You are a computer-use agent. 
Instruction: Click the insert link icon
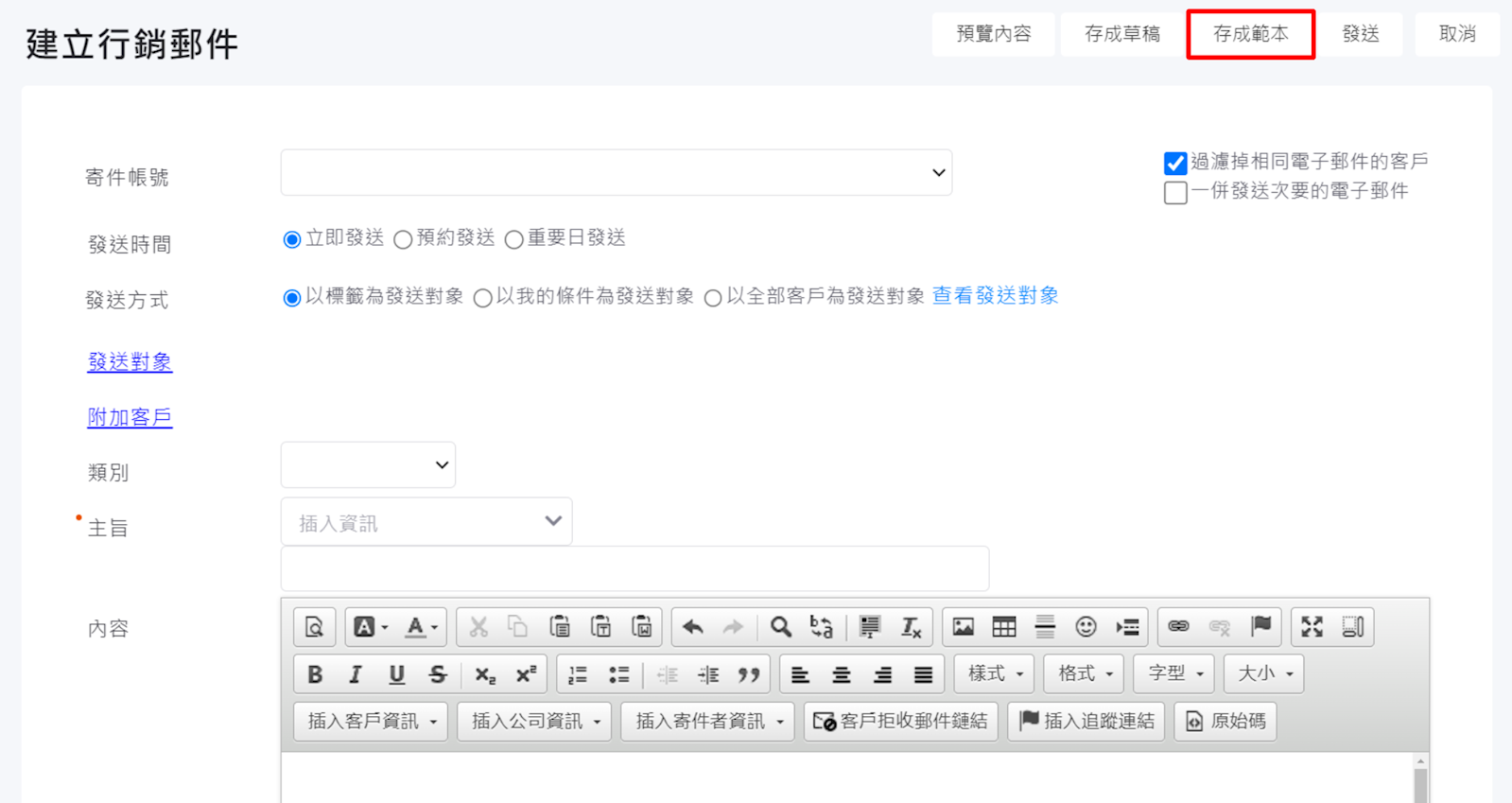point(1178,627)
